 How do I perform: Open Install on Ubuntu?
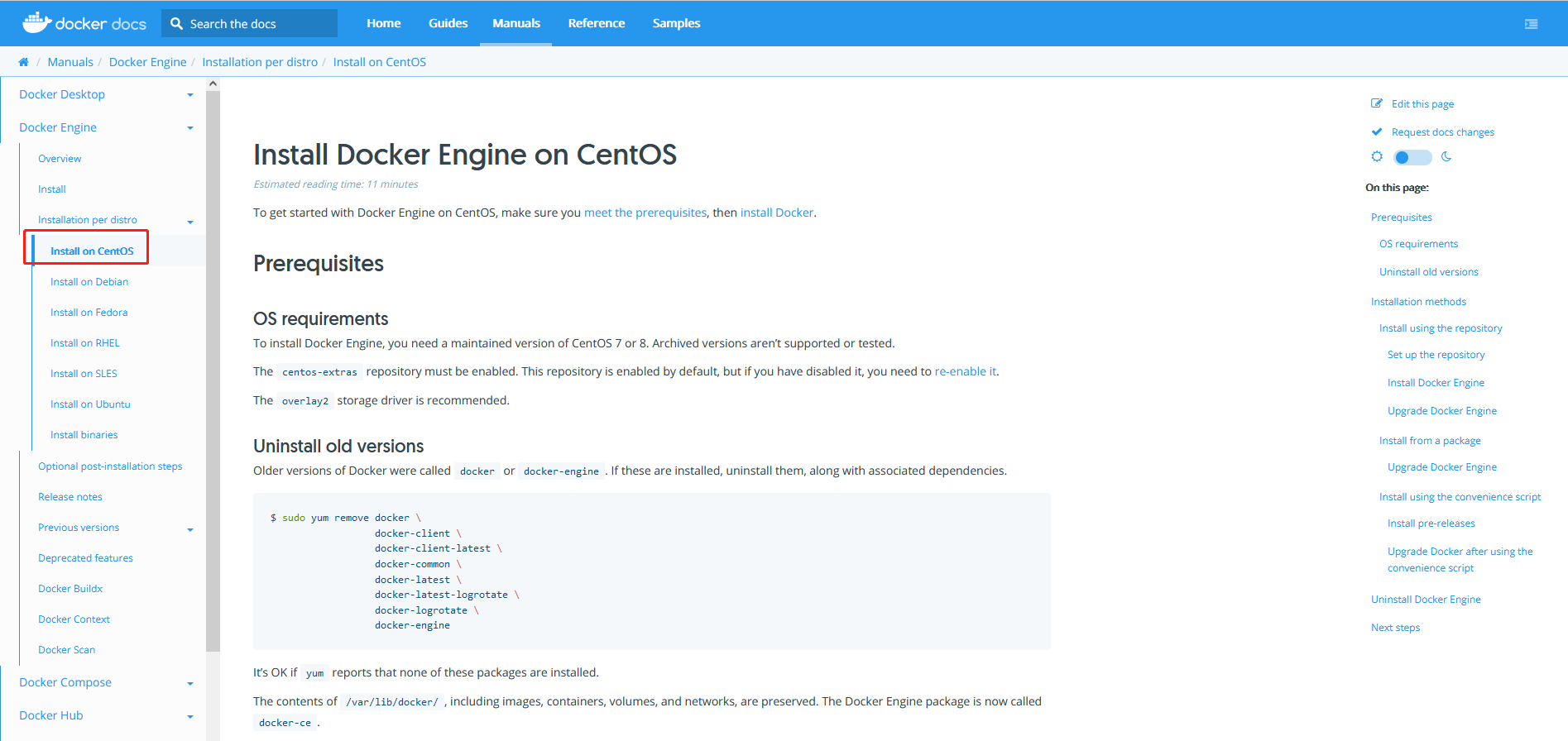(x=90, y=404)
